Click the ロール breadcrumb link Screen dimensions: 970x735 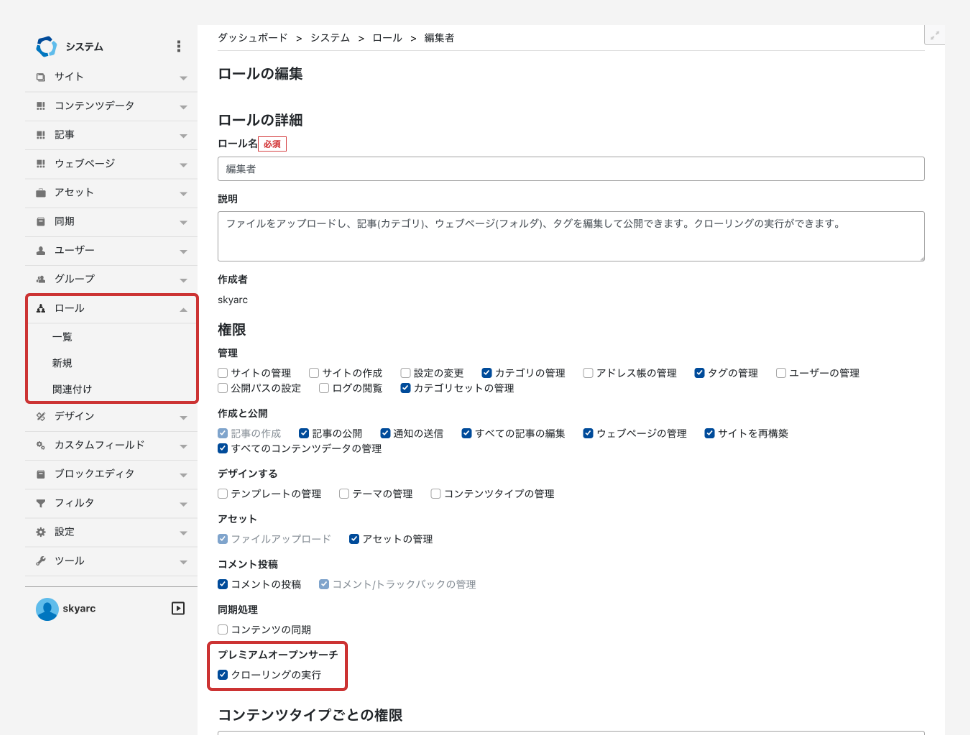[386, 38]
